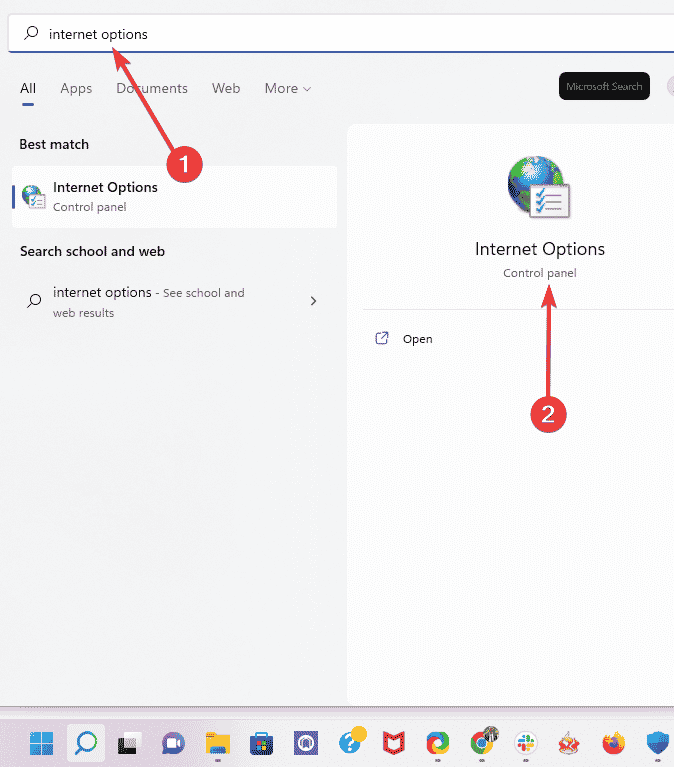674x767 pixels.
Task: Open File Explorer from the taskbar
Action: [218, 744]
